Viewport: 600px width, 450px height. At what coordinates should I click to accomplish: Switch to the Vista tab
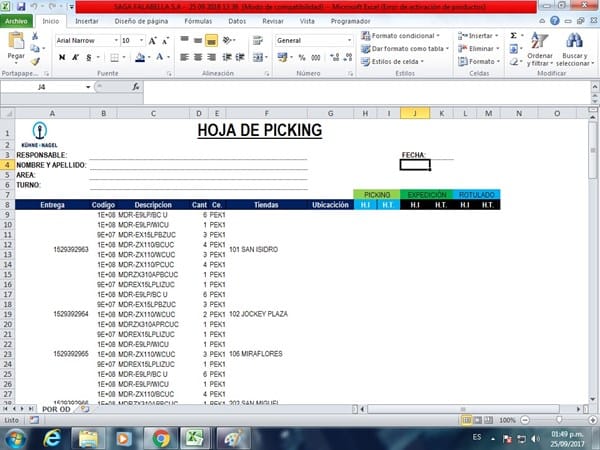(307, 21)
